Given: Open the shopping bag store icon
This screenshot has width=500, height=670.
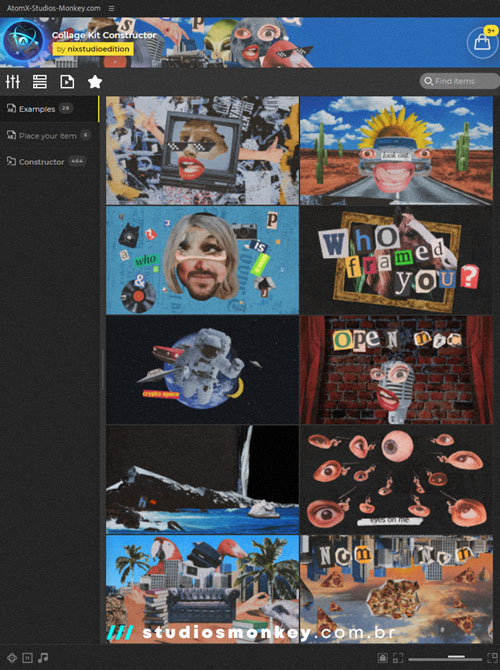Looking at the screenshot, I should [x=482, y=43].
